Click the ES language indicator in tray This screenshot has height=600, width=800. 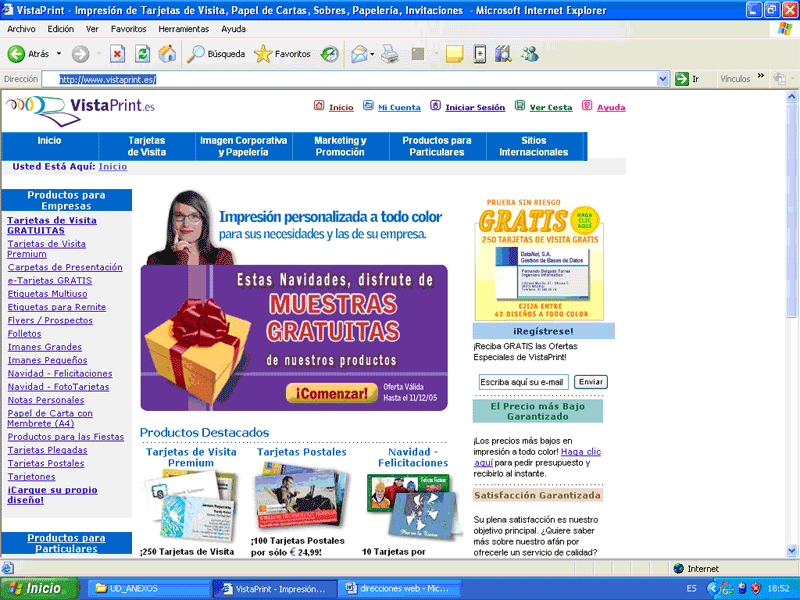[x=691, y=588]
